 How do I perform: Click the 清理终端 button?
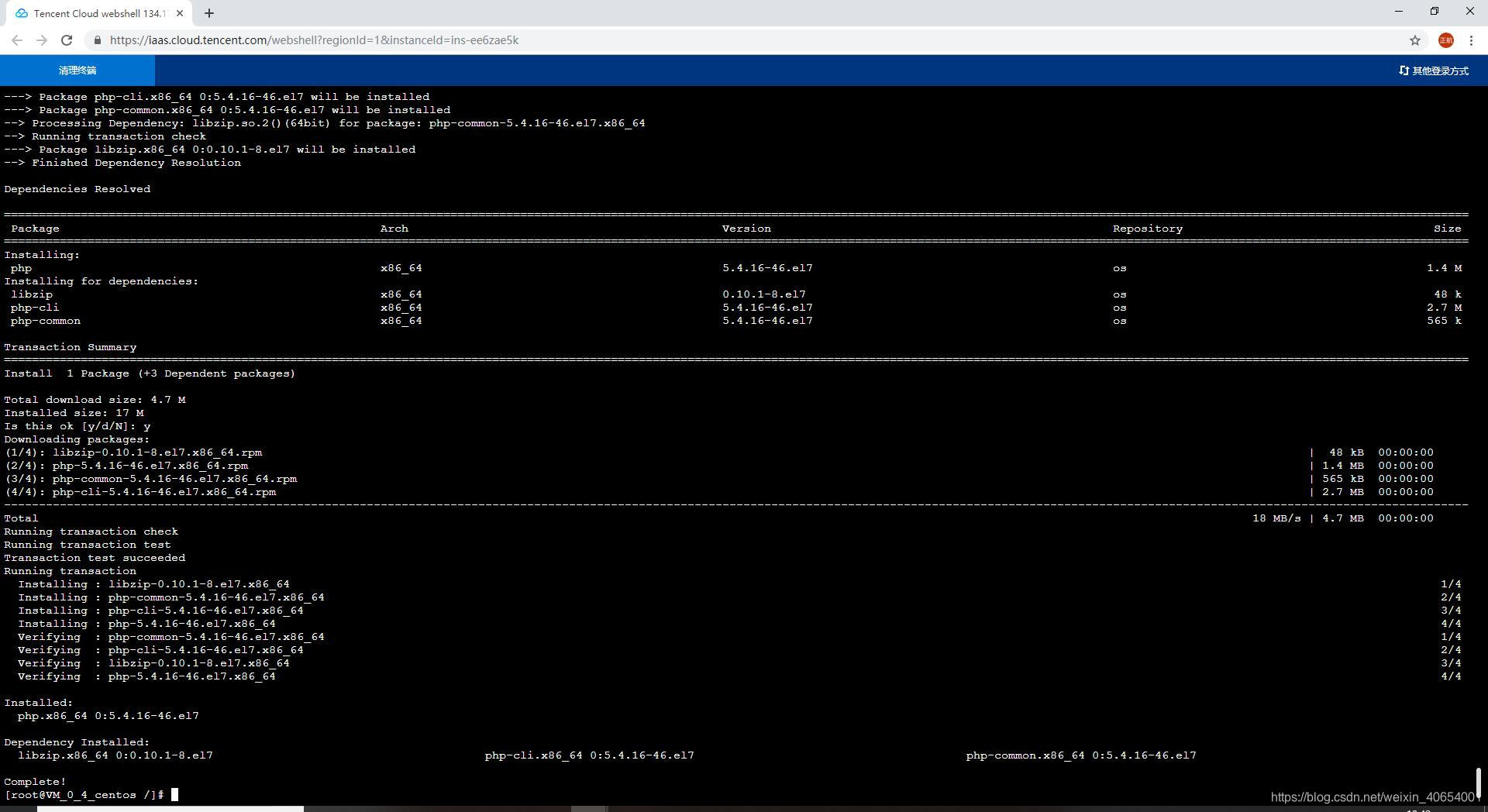coord(77,71)
